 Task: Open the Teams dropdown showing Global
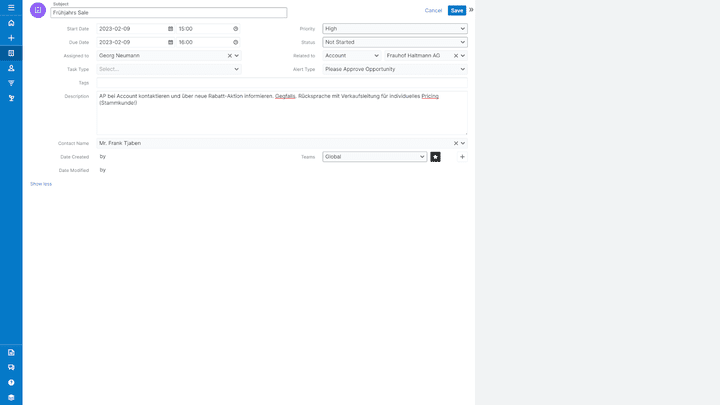point(375,157)
